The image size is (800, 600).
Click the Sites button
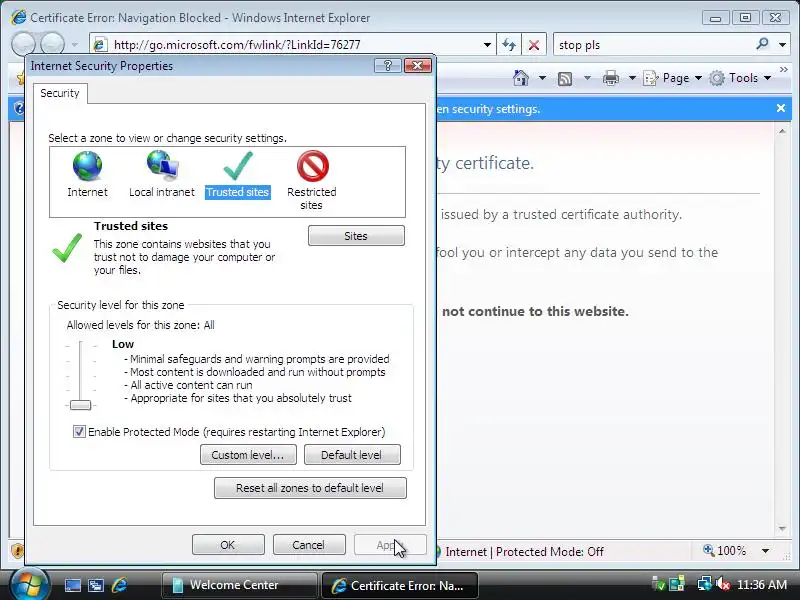click(x=356, y=236)
